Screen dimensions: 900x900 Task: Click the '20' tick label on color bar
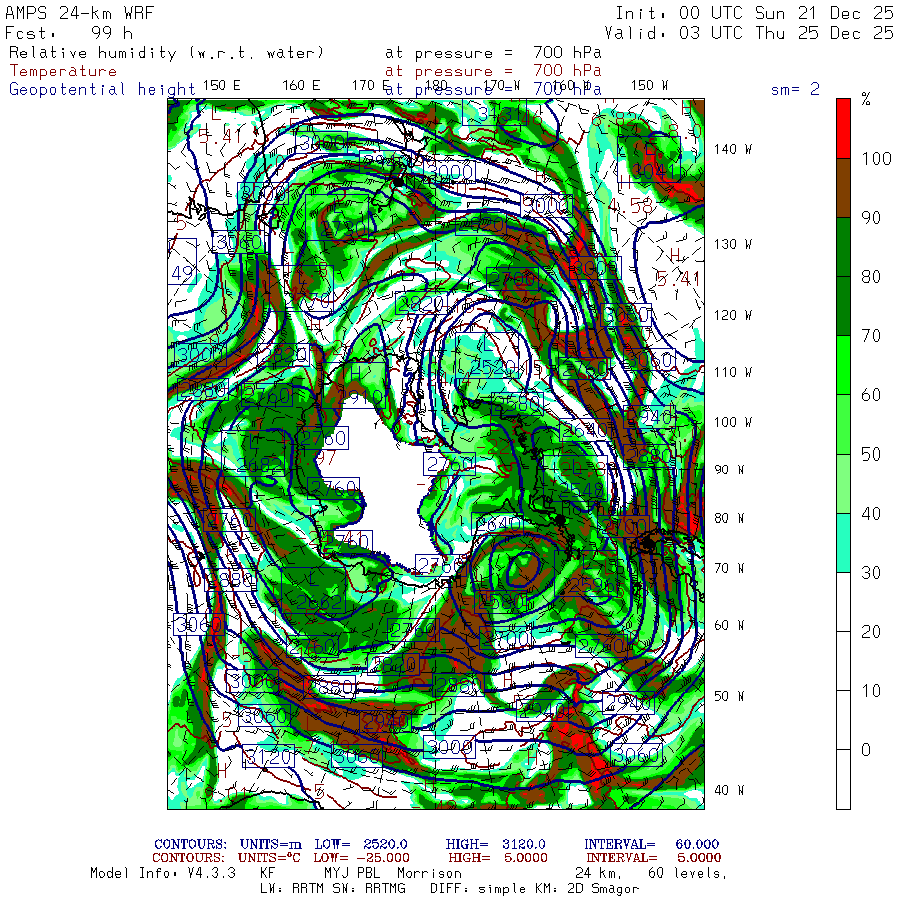click(871, 631)
